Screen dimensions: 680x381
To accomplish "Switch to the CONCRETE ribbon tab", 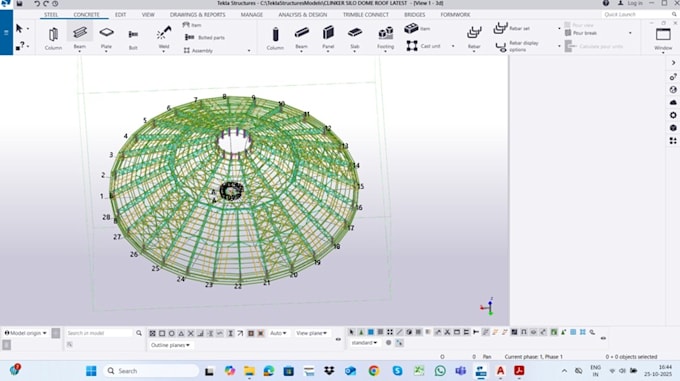I will (86, 15).
